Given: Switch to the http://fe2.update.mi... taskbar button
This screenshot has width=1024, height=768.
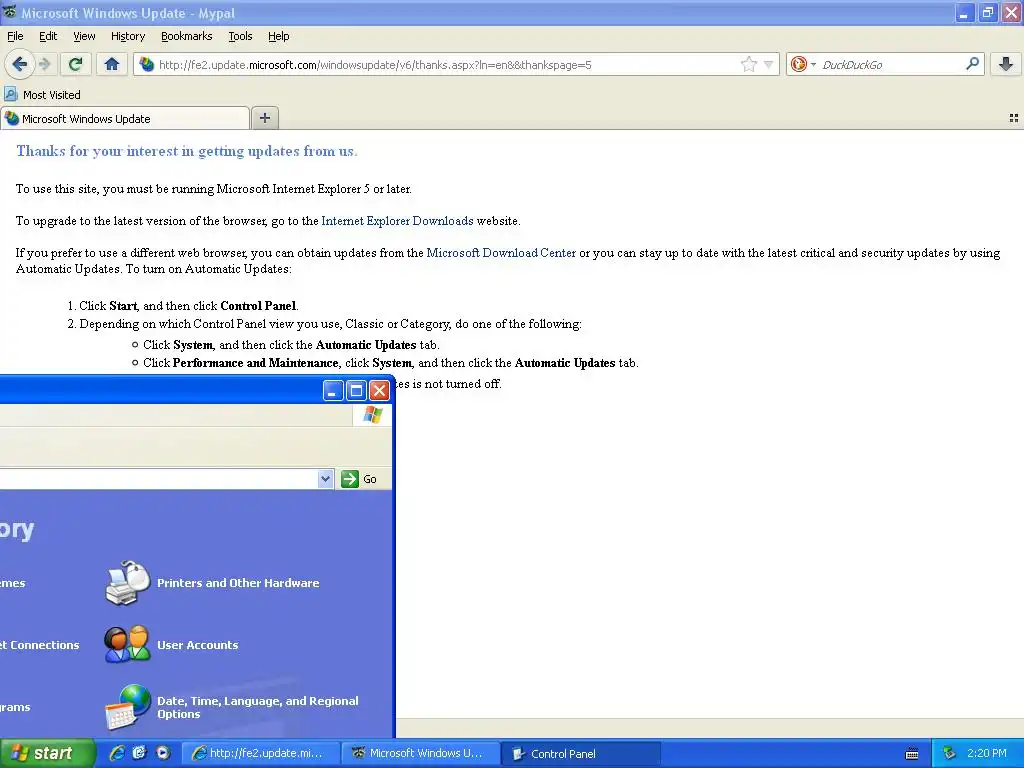Looking at the screenshot, I should coord(261,753).
